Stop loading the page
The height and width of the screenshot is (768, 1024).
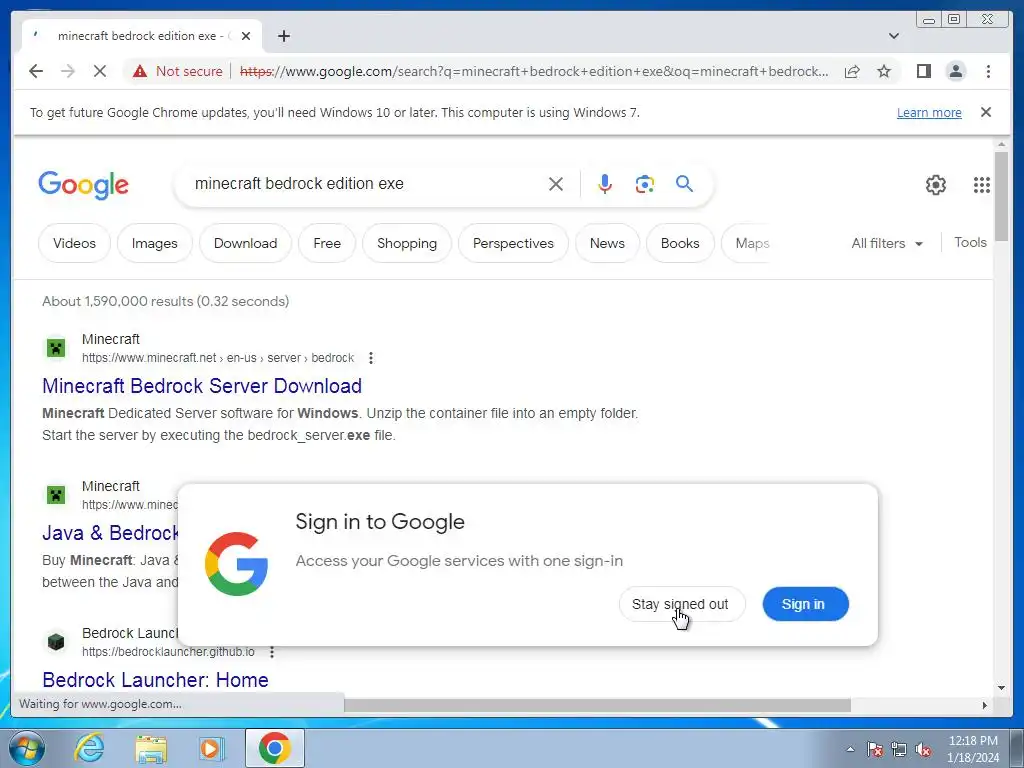100,71
